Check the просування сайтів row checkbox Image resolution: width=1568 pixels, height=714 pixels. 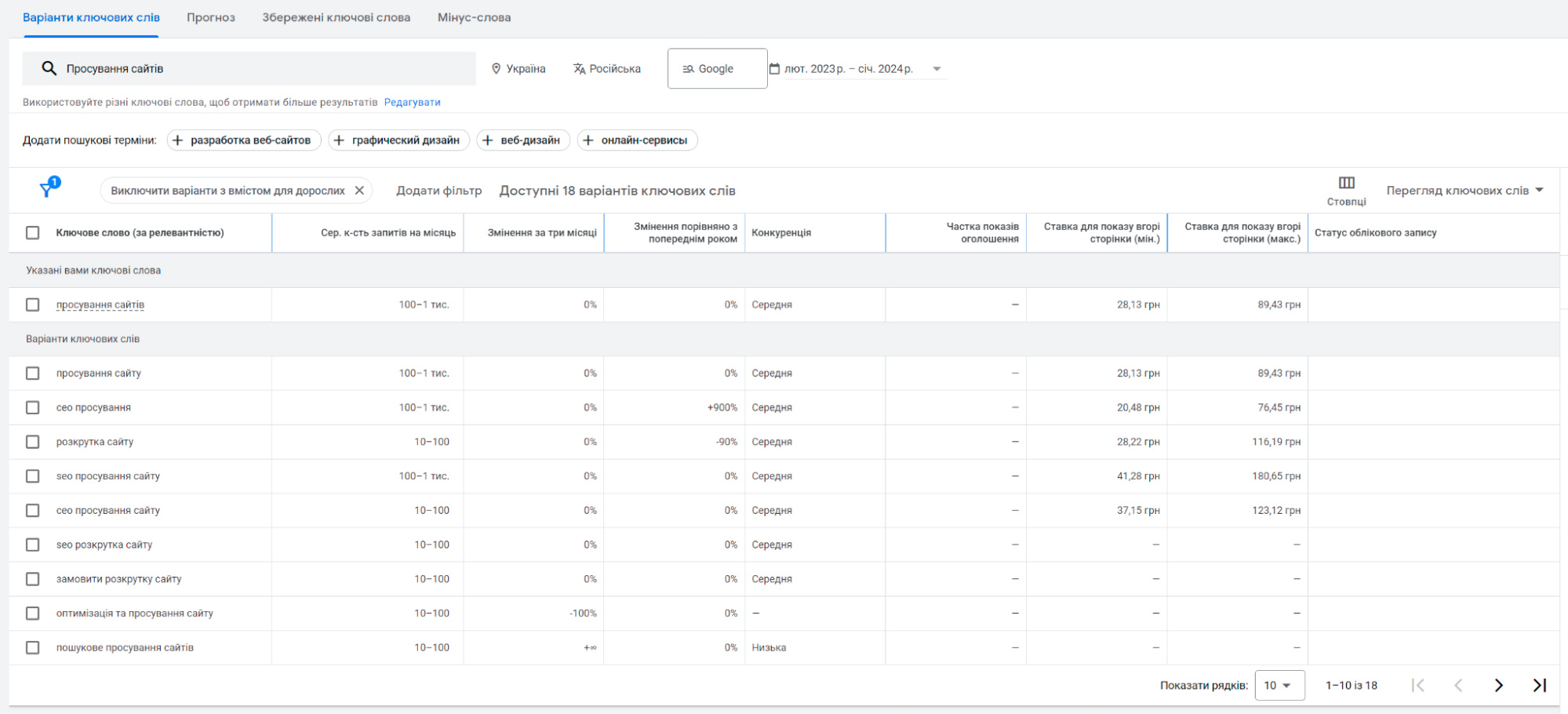32,304
